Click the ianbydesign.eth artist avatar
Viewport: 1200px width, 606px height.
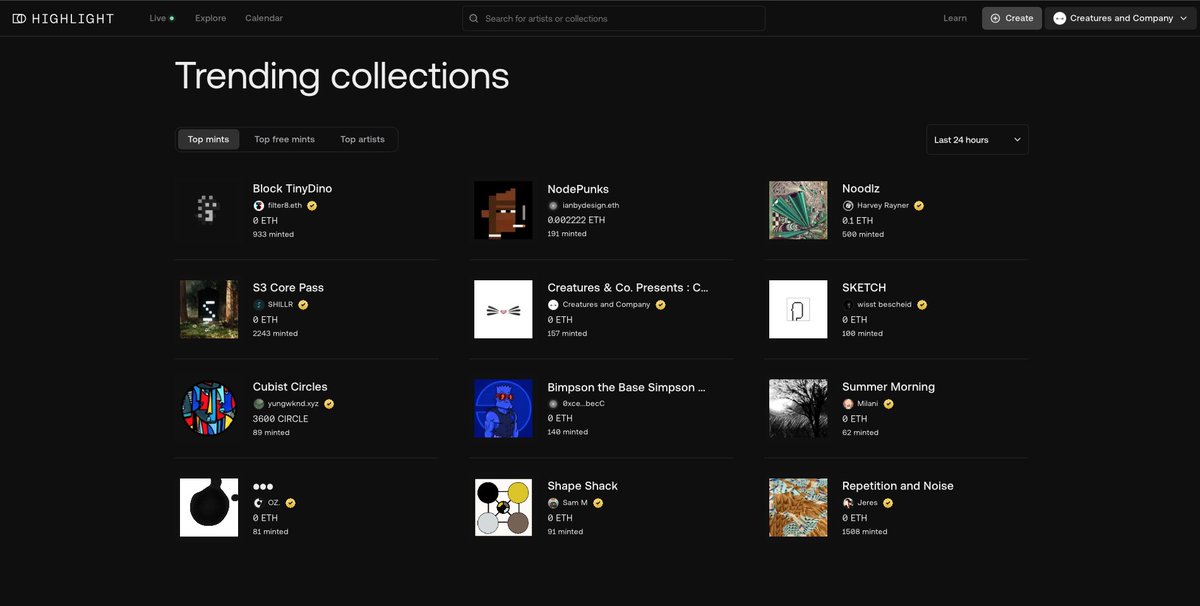click(x=553, y=206)
